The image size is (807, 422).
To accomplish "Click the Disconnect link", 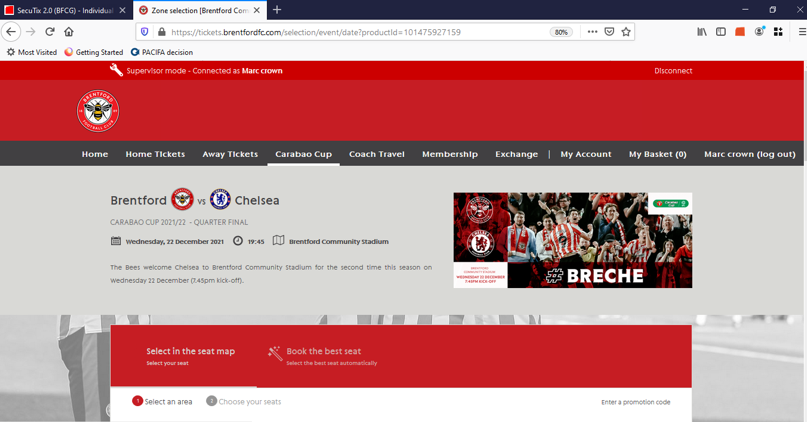I will (x=673, y=71).
